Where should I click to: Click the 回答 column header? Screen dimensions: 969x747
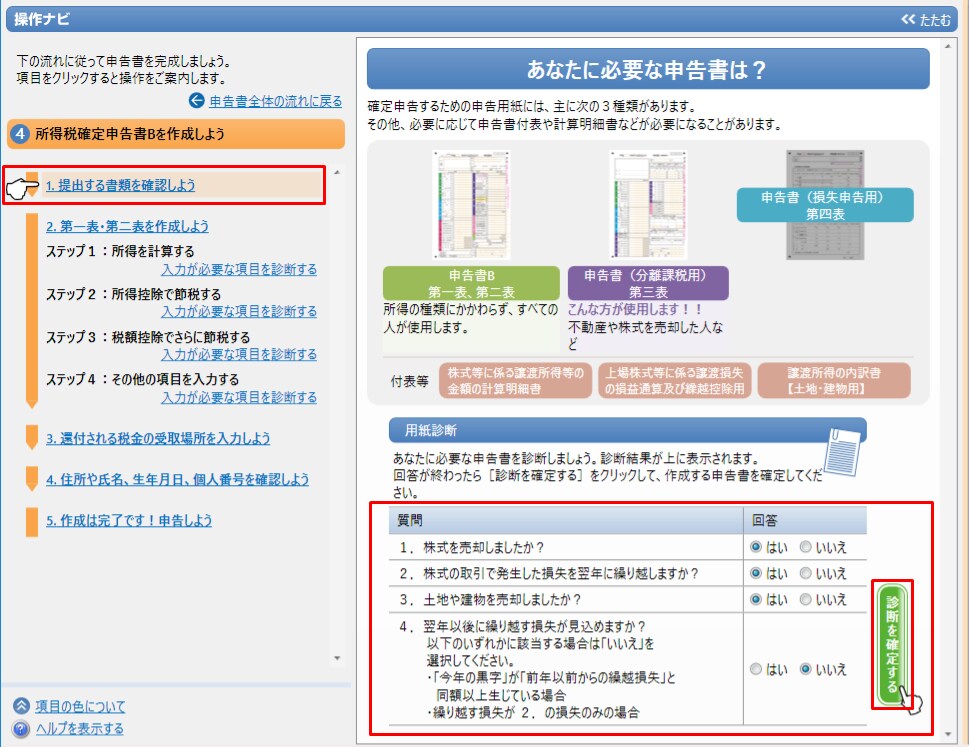click(805, 520)
